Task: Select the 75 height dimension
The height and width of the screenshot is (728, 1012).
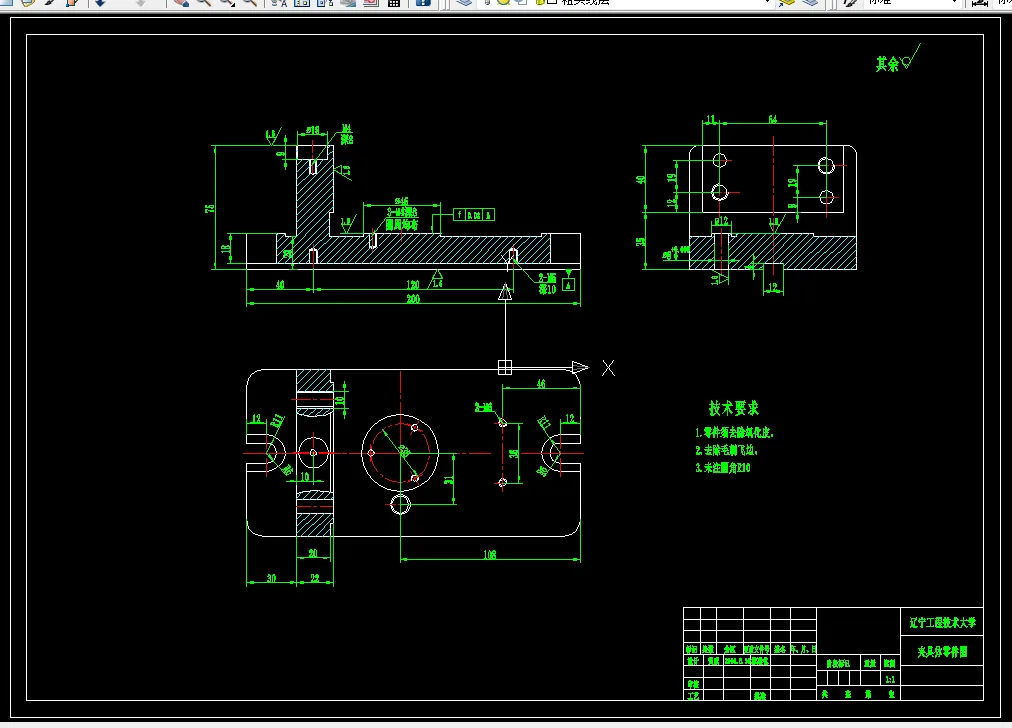Action: tap(210, 208)
